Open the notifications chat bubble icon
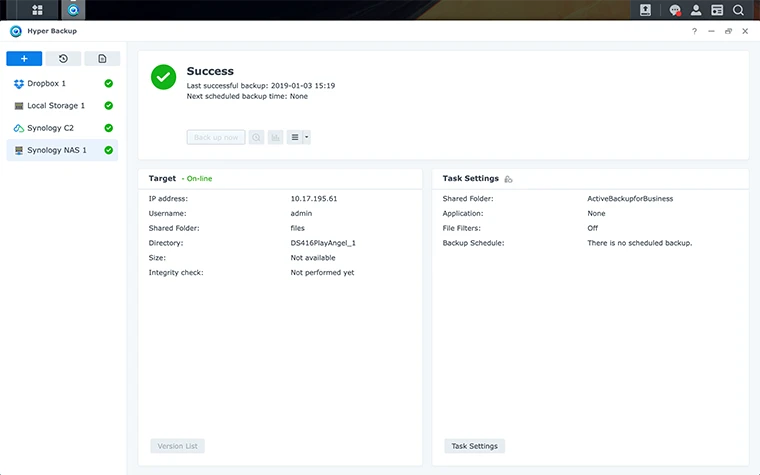 (x=675, y=10)
